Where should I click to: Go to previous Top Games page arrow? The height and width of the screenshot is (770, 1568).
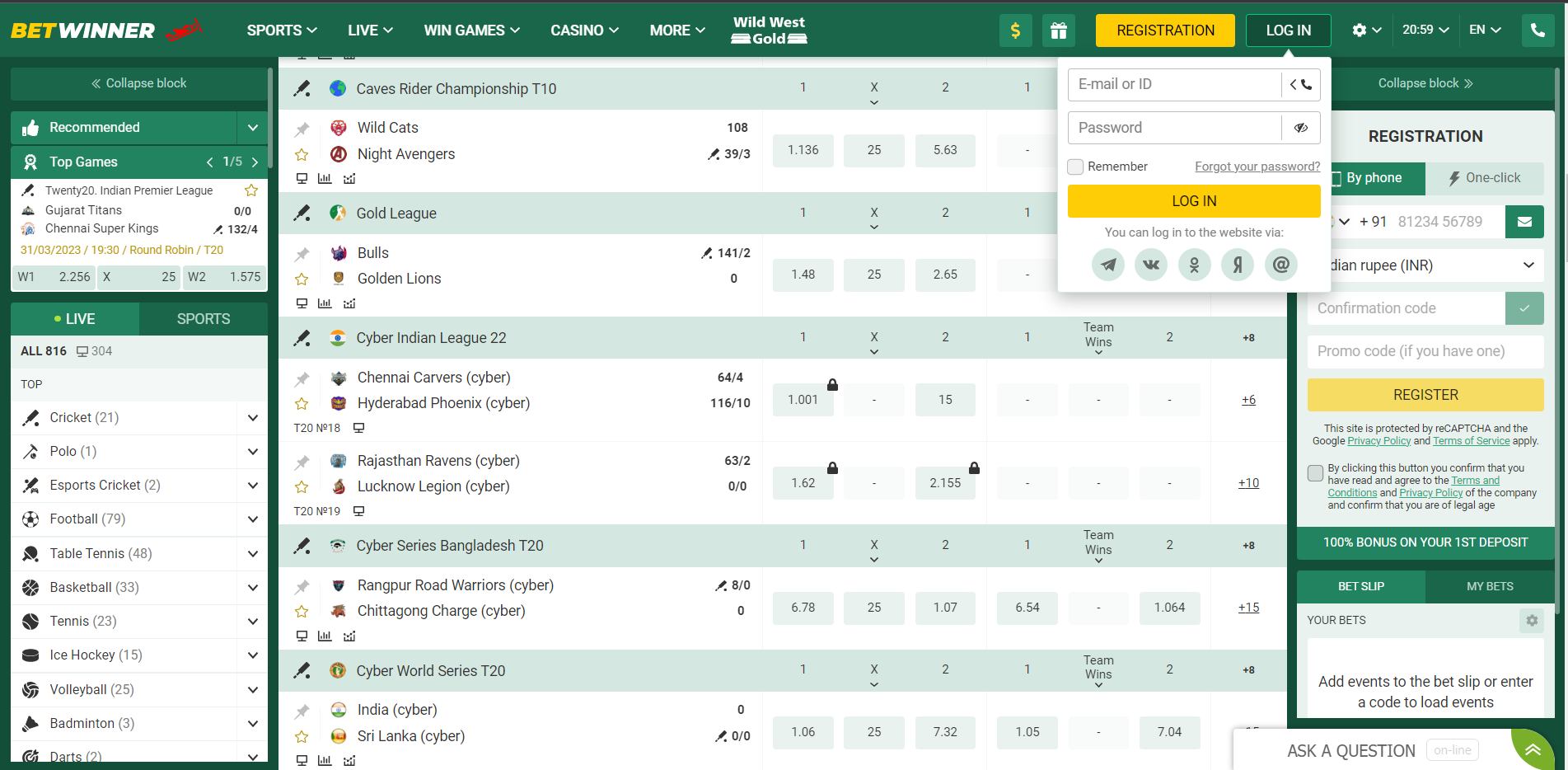coord(210,162)
